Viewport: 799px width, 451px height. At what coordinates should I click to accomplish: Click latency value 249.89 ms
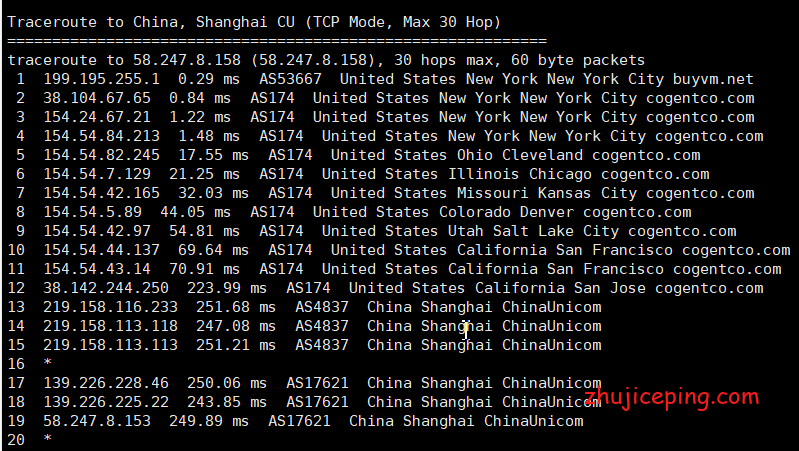(x=209, y=421)
